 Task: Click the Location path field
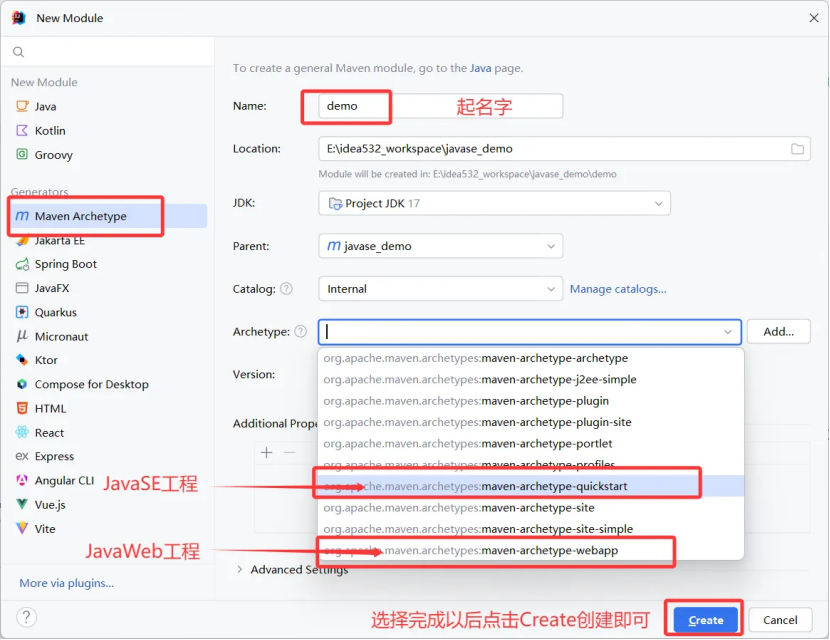pos(564,149)
